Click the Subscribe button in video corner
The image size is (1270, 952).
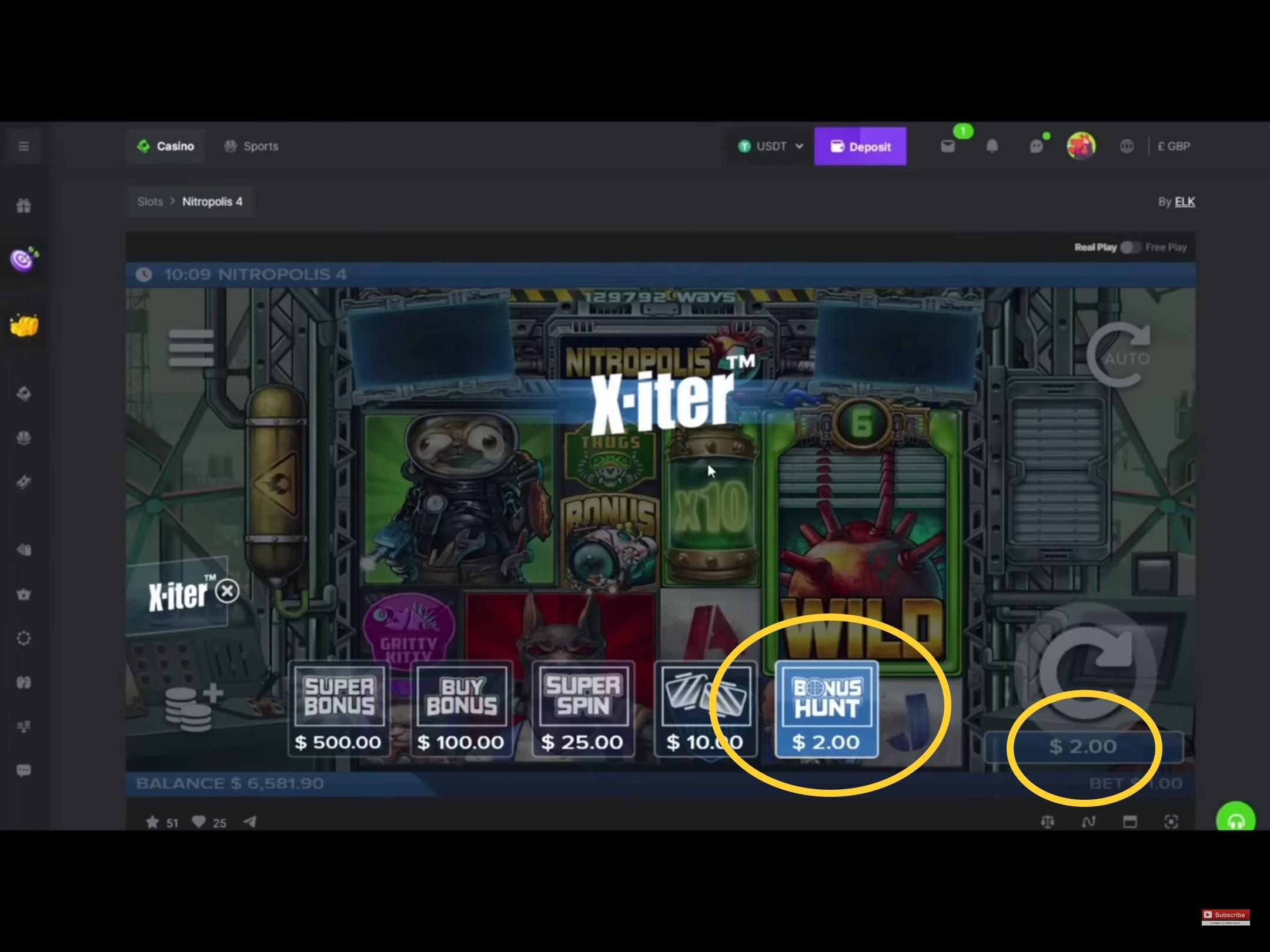[1225, 915]
